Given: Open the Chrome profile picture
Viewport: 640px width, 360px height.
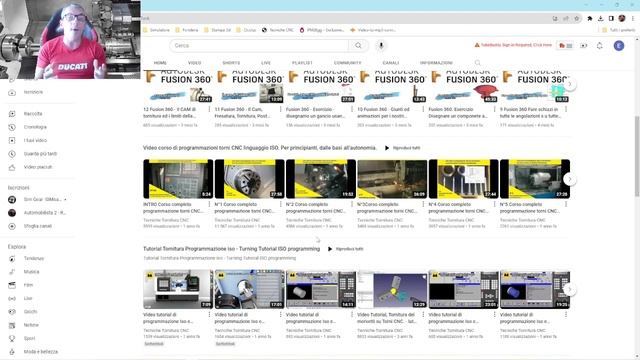Looking at the screenshot, I should point(622,18).
